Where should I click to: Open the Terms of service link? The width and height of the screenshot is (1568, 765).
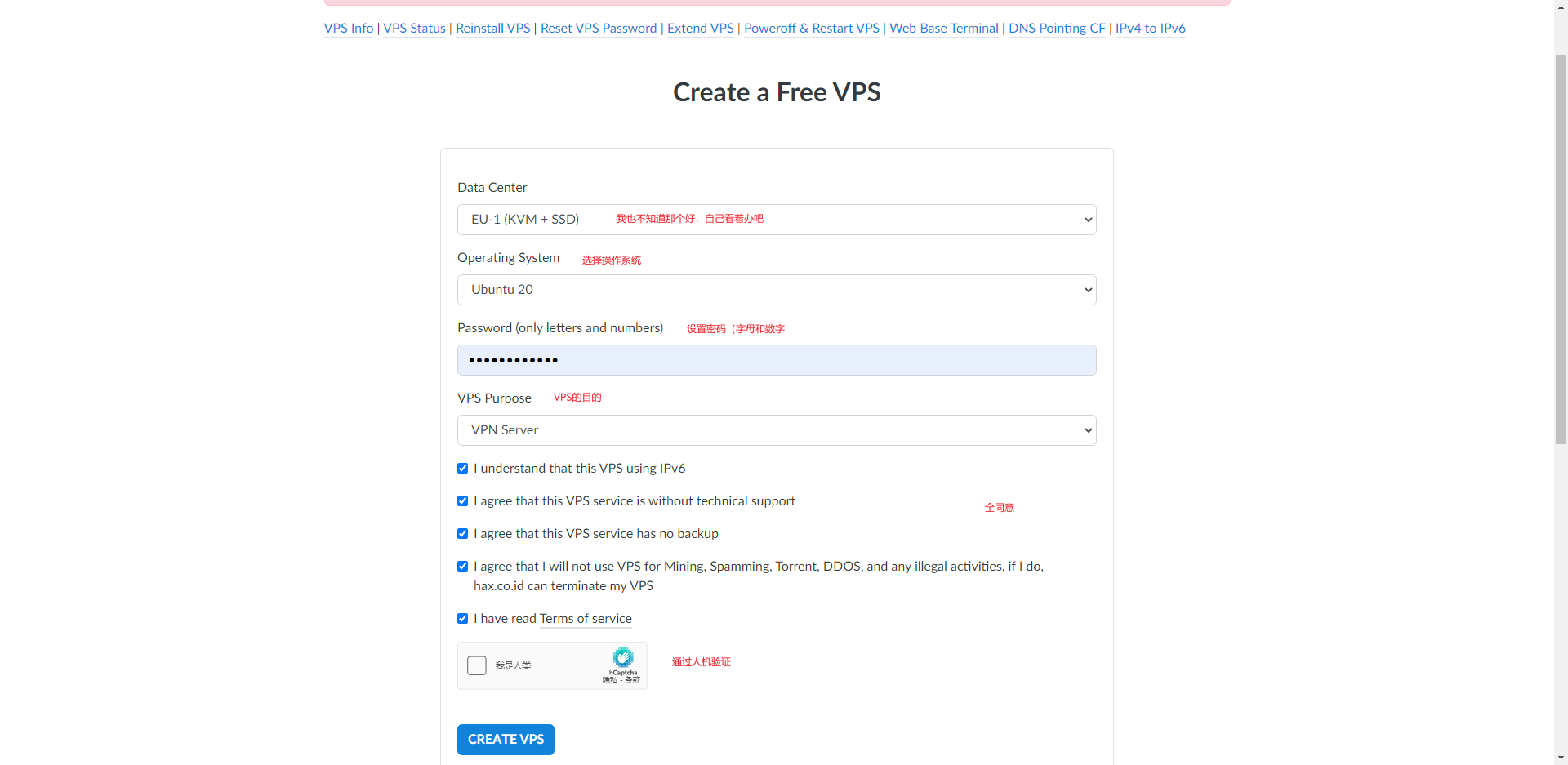[586, 618]
